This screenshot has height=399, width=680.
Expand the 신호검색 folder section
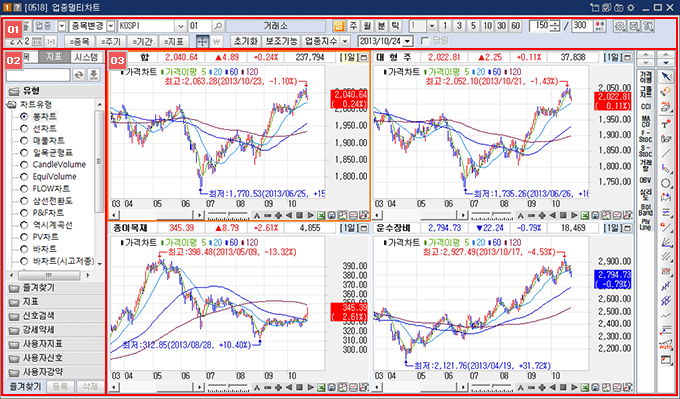[56, 317]
